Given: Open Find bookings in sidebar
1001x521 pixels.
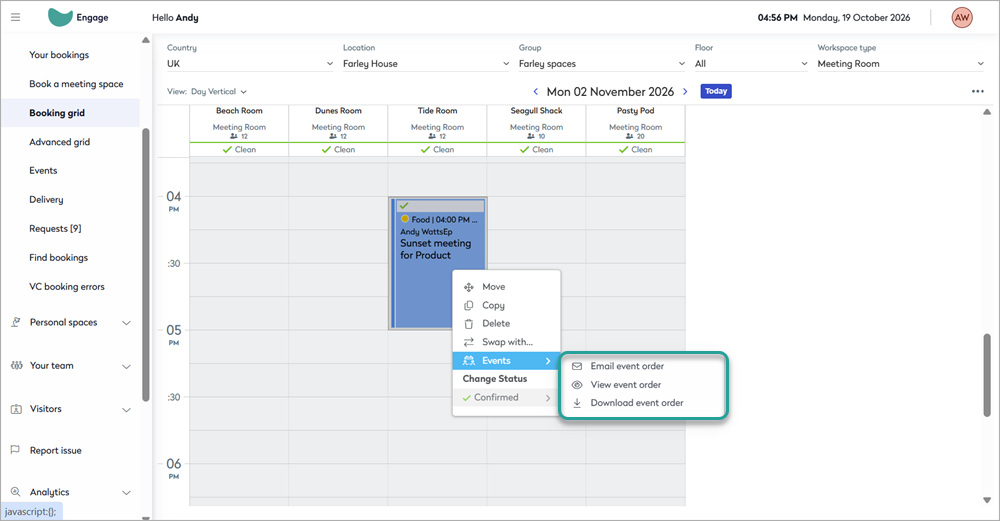Looking at the screenshot, I should coord(58,258).
